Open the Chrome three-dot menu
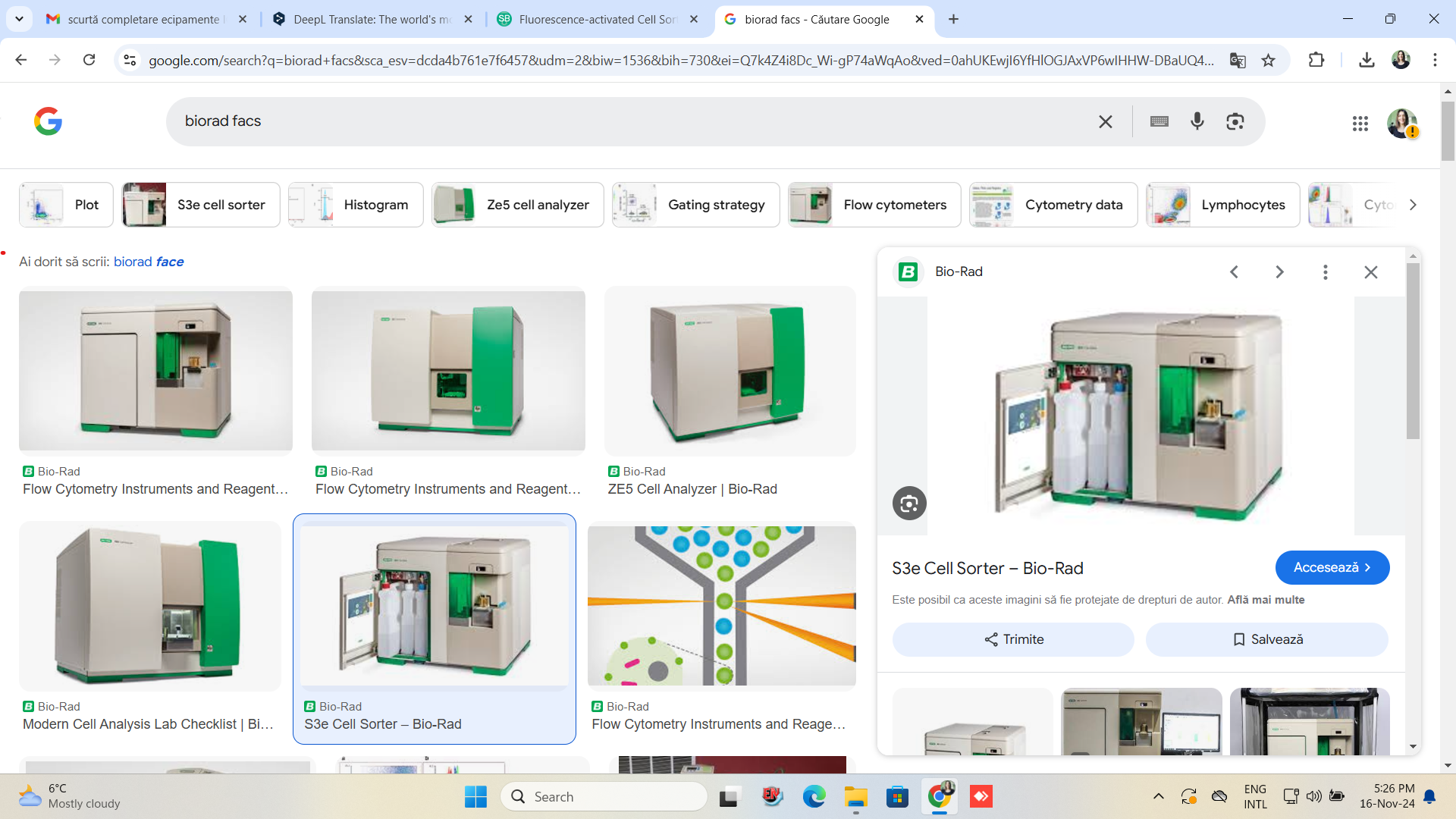 pos(1435,60)
